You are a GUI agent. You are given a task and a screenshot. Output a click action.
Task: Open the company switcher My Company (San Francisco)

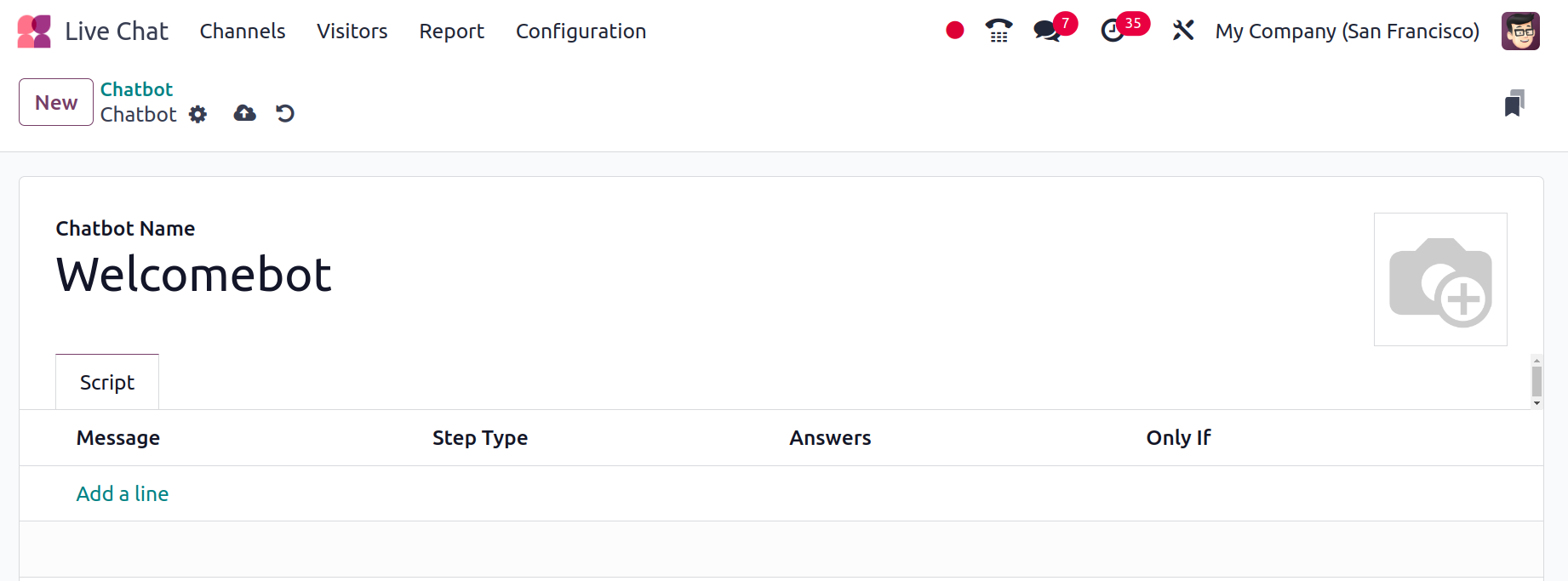click(1348, 31)
